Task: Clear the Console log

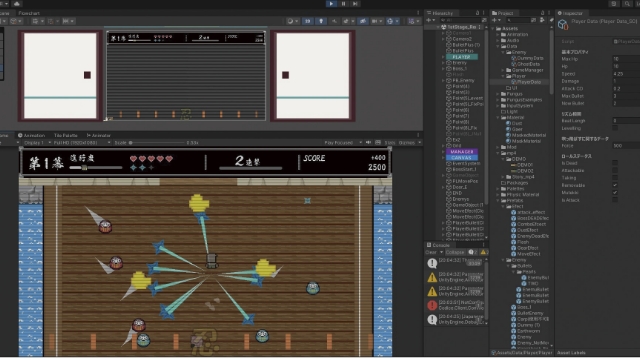Action: 431,252
